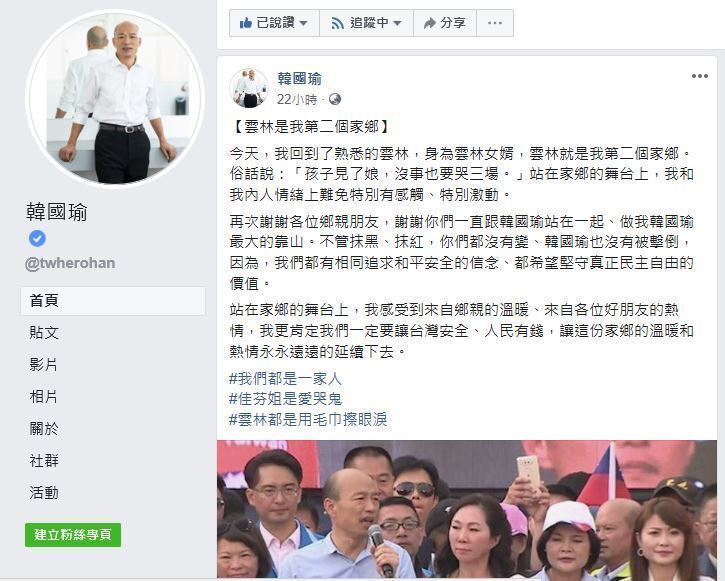
Task: Open the post's rally photo
Action: [467, 509]
